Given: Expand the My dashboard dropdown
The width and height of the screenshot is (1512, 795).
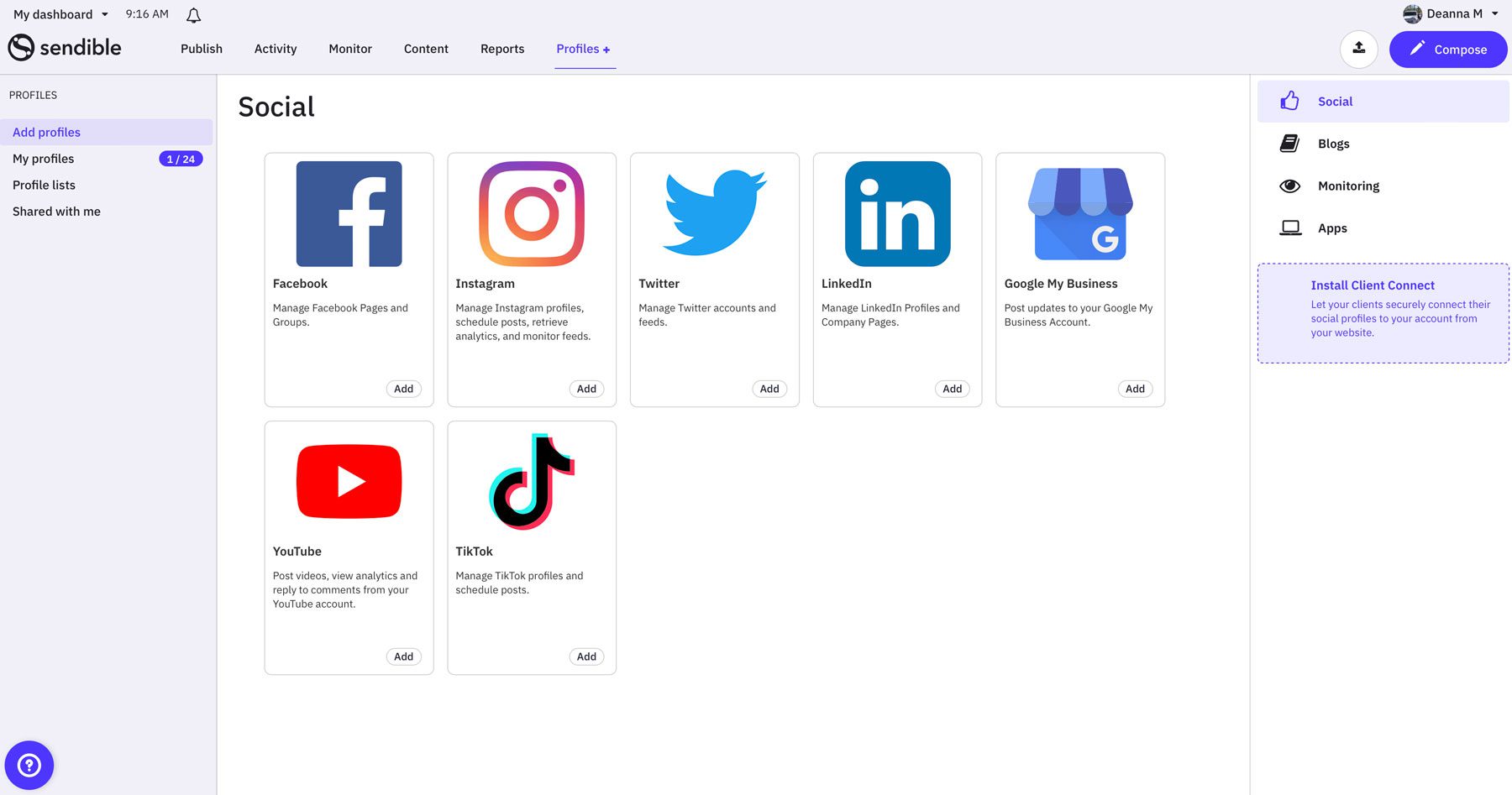Looking at the screenshot, I should (60, 14).
